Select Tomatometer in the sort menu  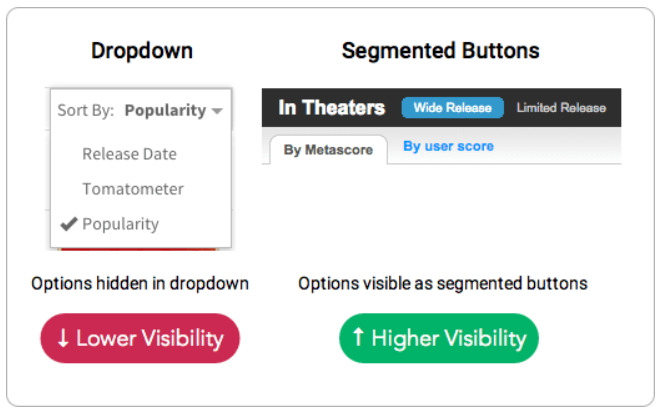click(133, 189)
